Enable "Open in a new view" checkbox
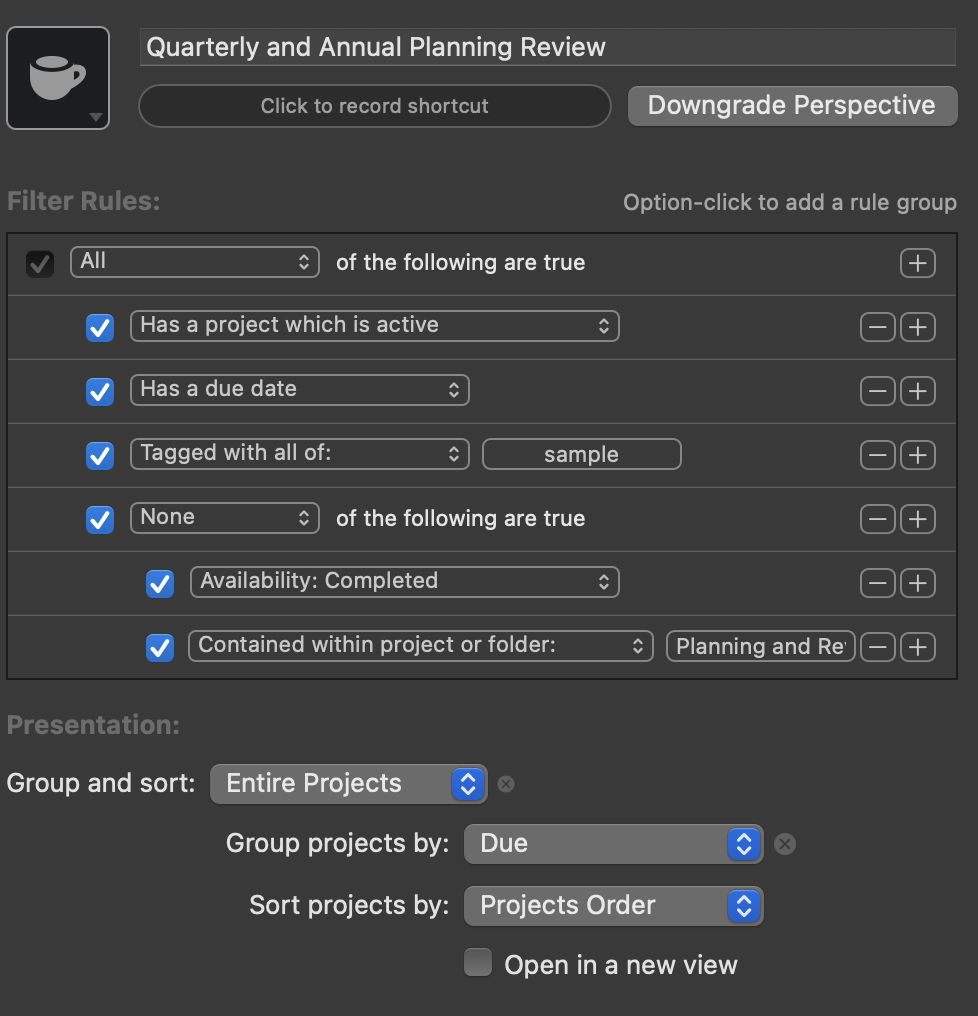The height and width of the screenshot is (1016, 978). (478, 964)
